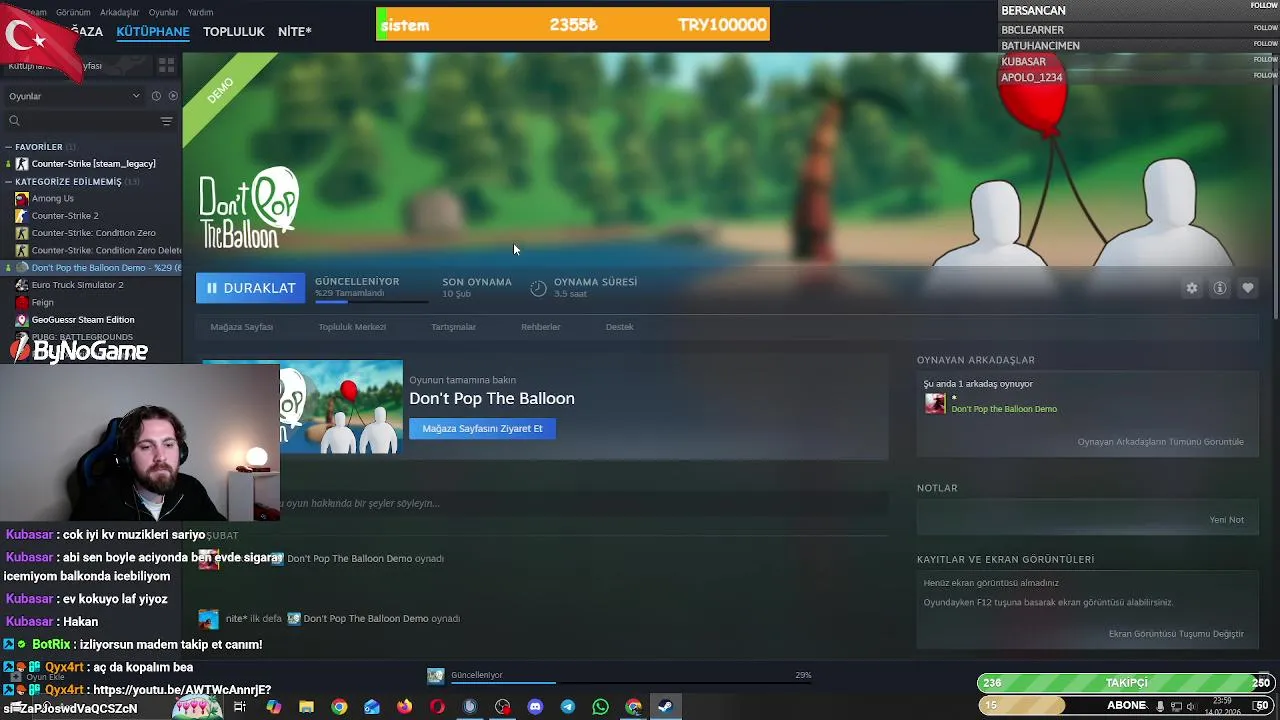Click the recent activity clock filter icon
This screenshot has width=1280, height=720.
tap(156, 96)
